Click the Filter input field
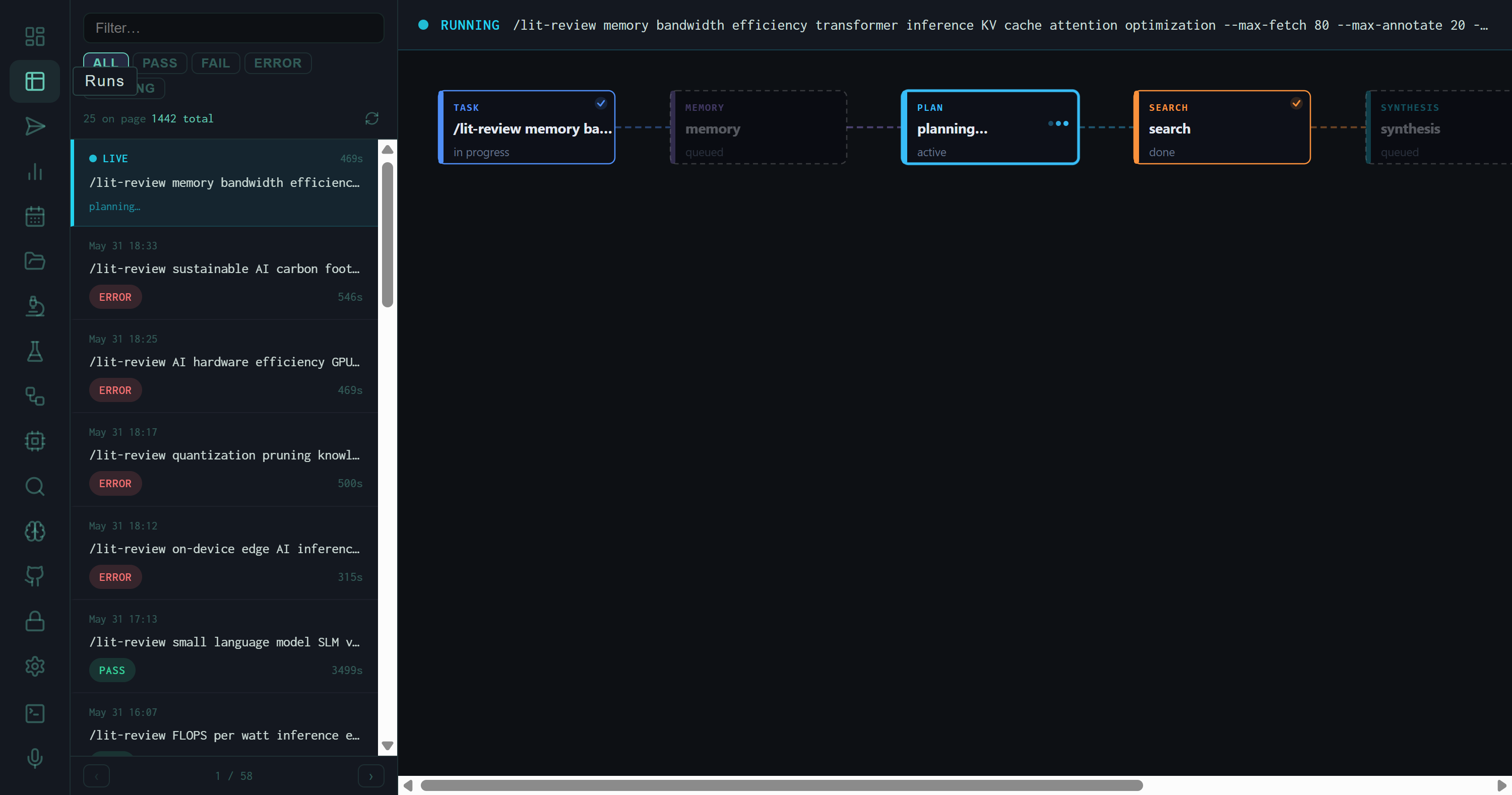This screenshot has width=1512, height=795. point(234,28)
